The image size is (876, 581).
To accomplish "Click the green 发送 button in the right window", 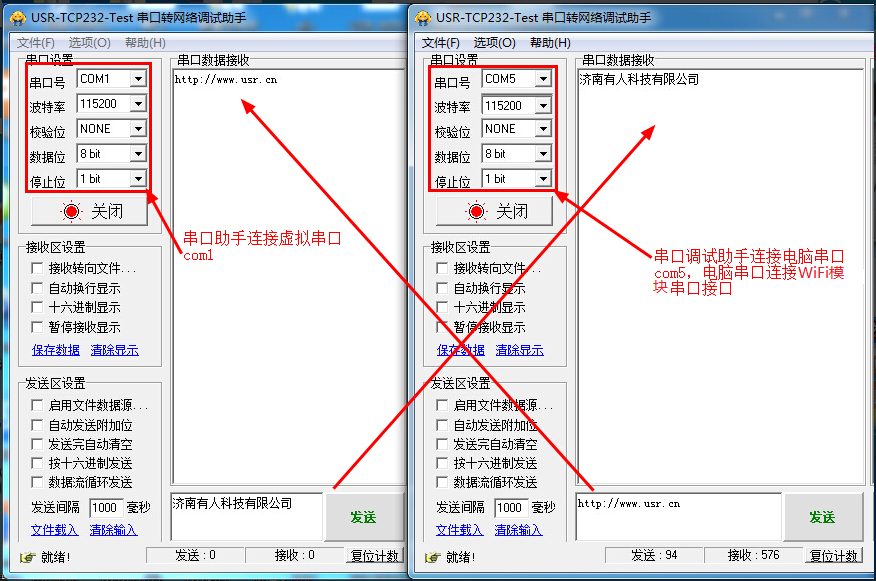I will pos(822,517).
